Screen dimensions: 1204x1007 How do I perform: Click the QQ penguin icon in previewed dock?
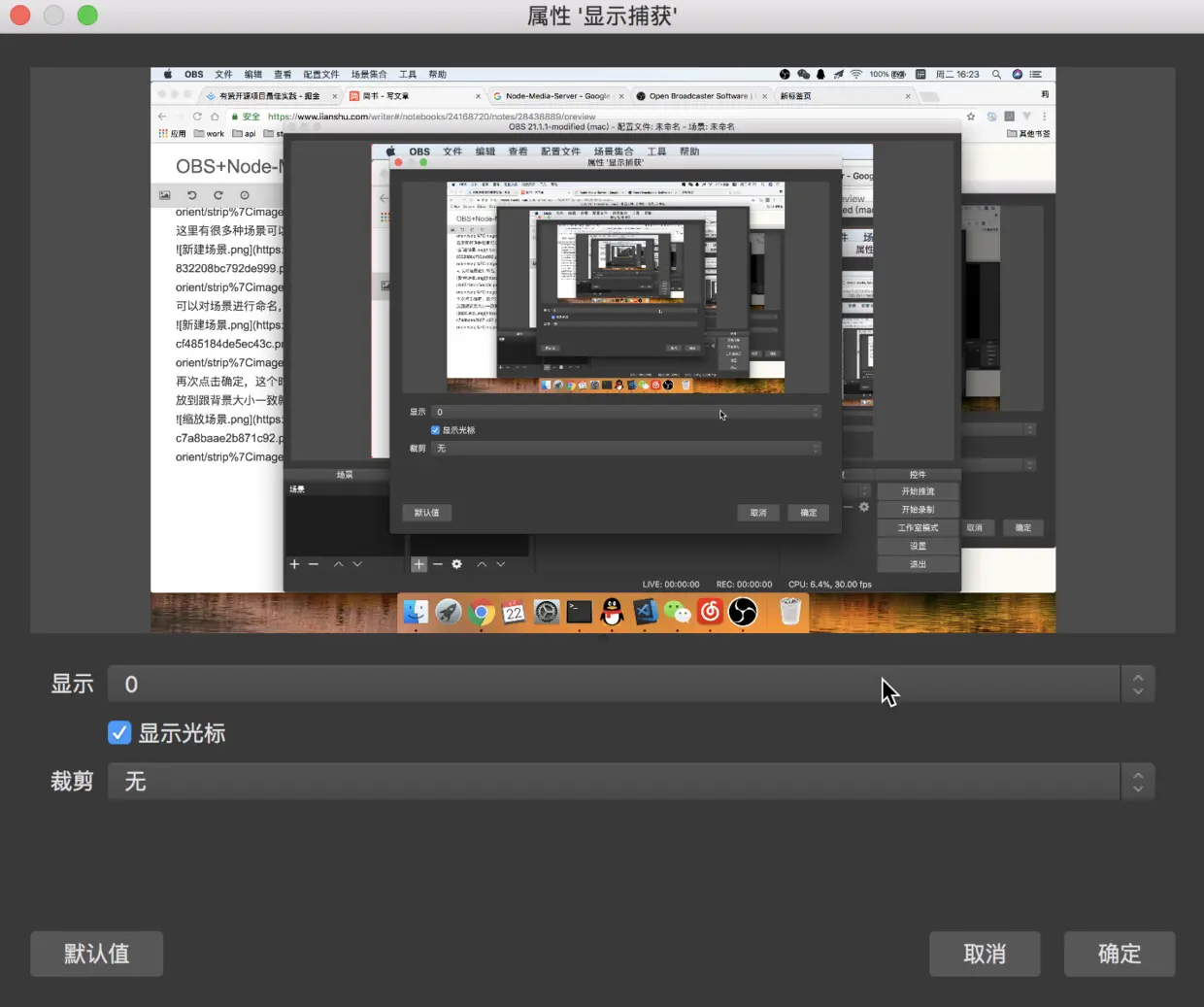612,613
